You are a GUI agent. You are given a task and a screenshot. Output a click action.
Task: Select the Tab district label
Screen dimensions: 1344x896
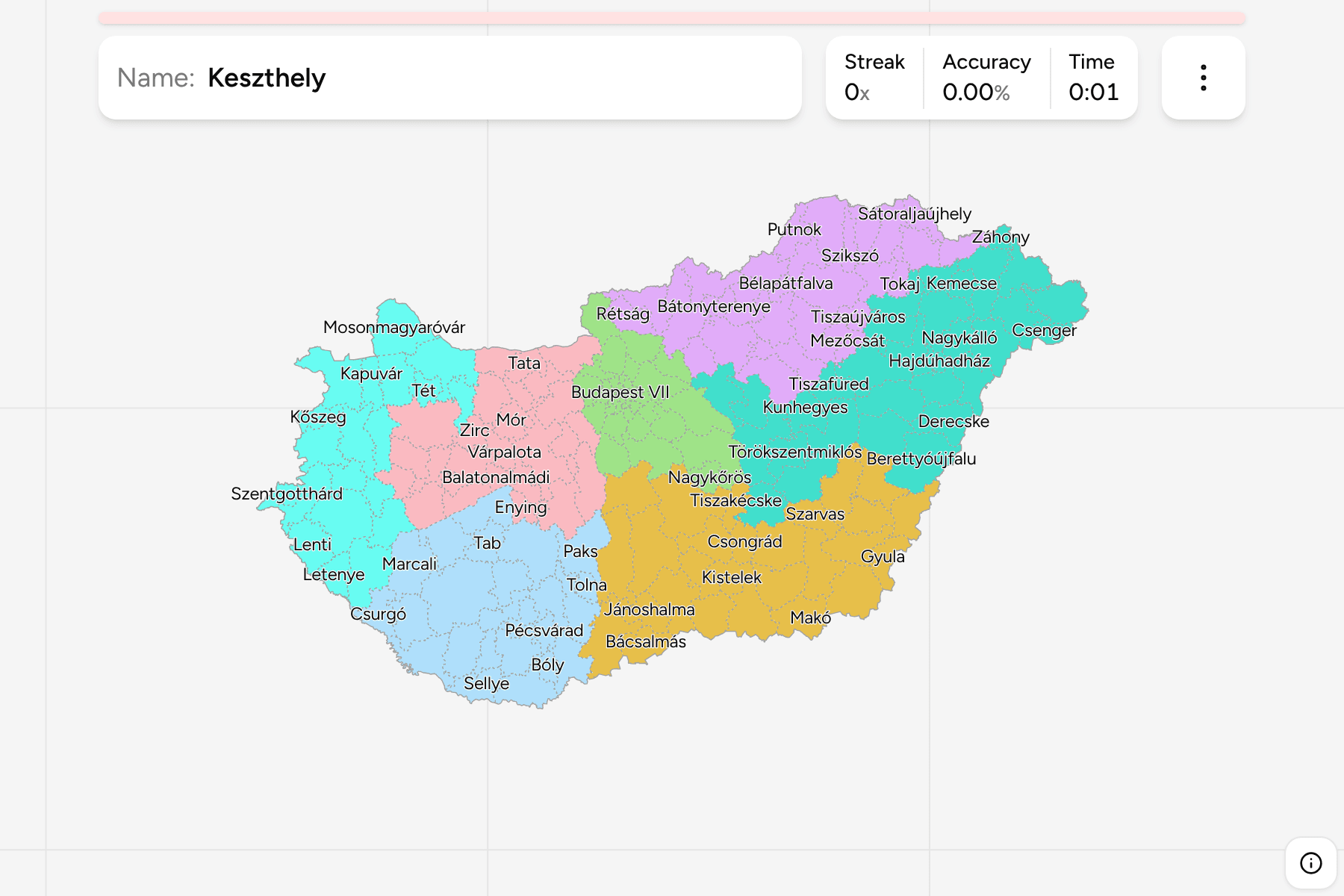pyautogui.click(x=487, y=543)
